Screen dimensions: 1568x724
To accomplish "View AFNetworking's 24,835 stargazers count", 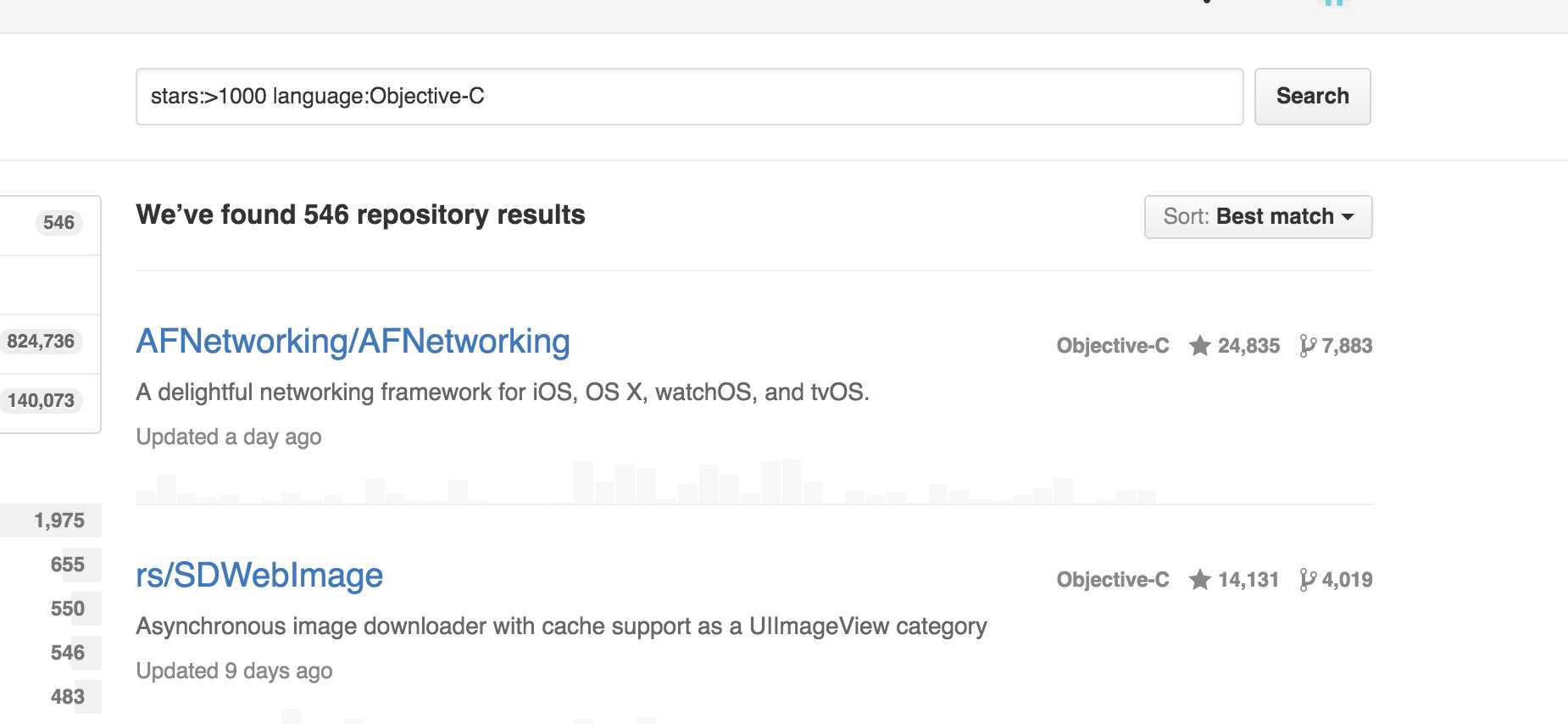I will point(1248,346).
